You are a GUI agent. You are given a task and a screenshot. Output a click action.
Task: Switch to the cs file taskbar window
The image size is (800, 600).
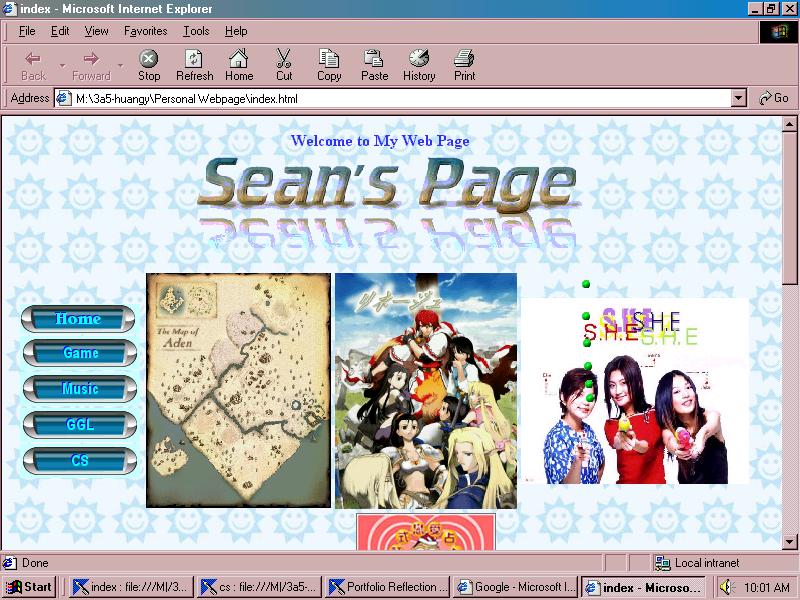pyautogui.click(x=259, y=587)
